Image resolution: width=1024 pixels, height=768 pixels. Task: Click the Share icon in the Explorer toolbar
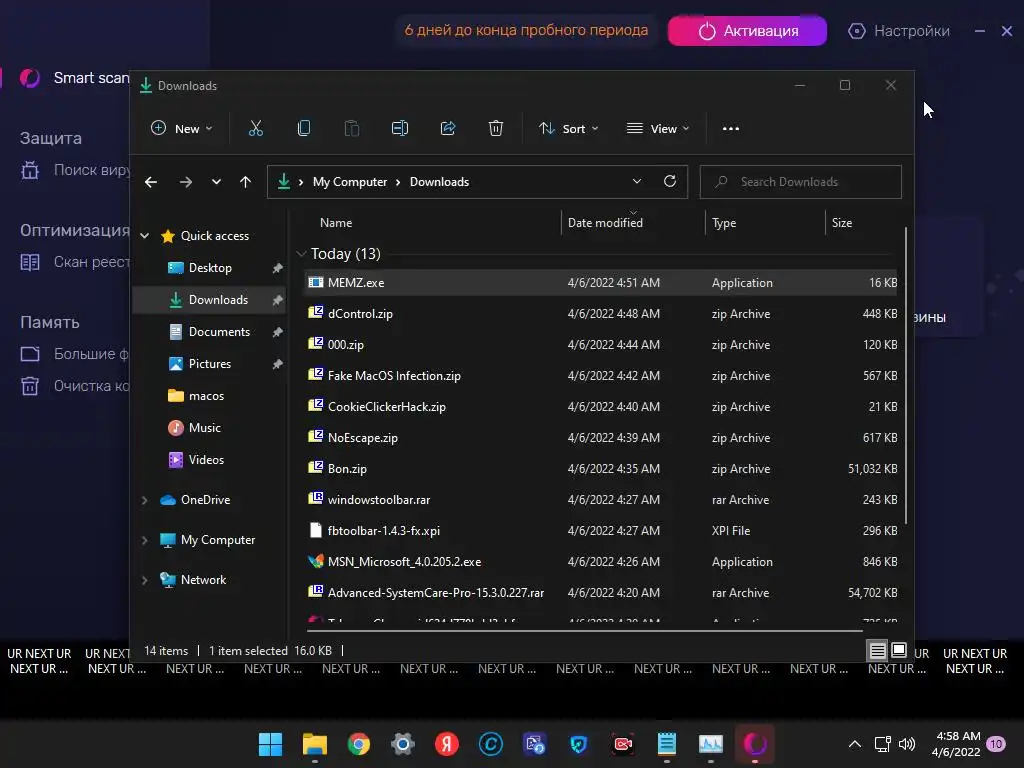448,129
